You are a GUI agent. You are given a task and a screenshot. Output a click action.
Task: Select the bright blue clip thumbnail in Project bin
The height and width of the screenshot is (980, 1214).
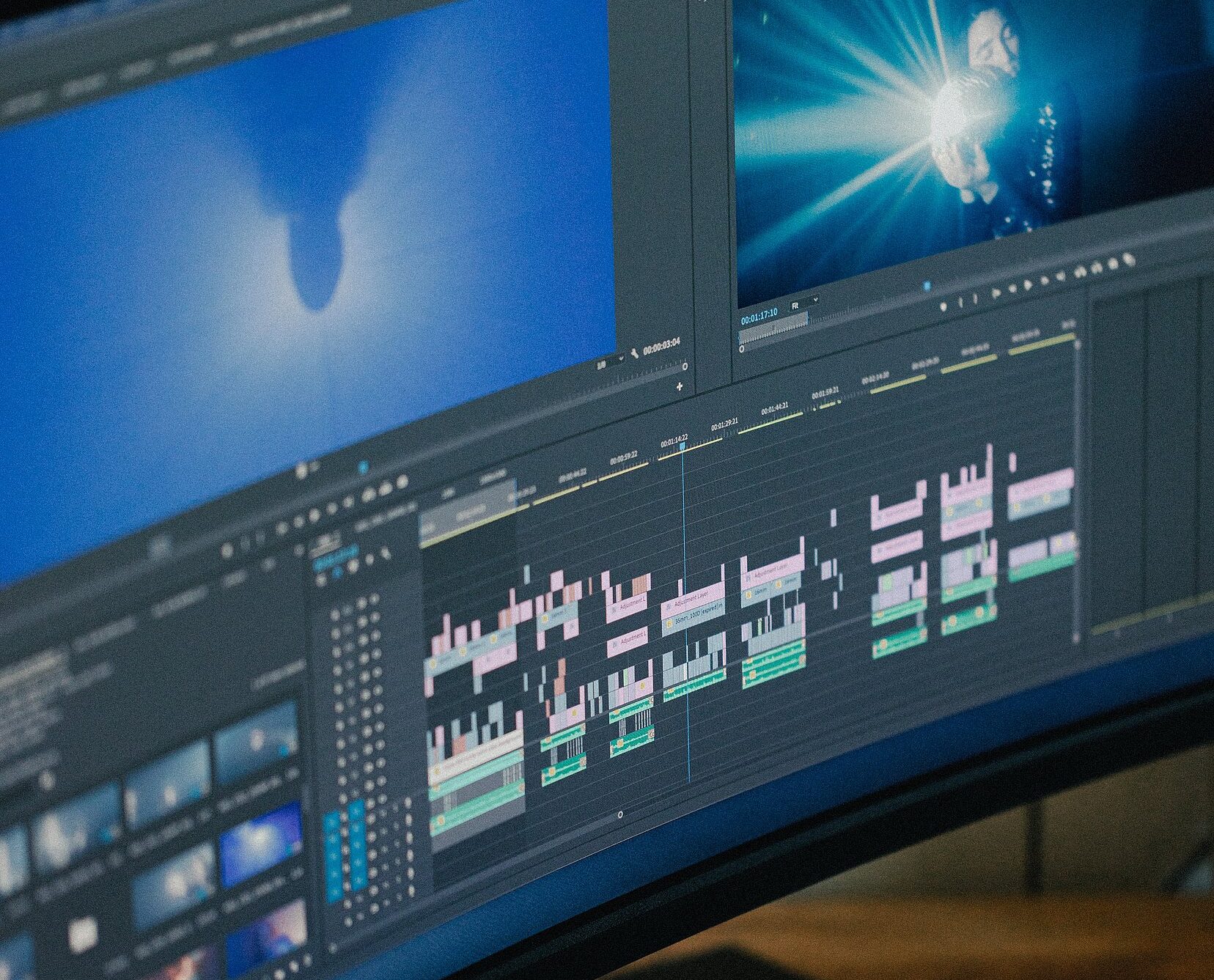point(261,842)
